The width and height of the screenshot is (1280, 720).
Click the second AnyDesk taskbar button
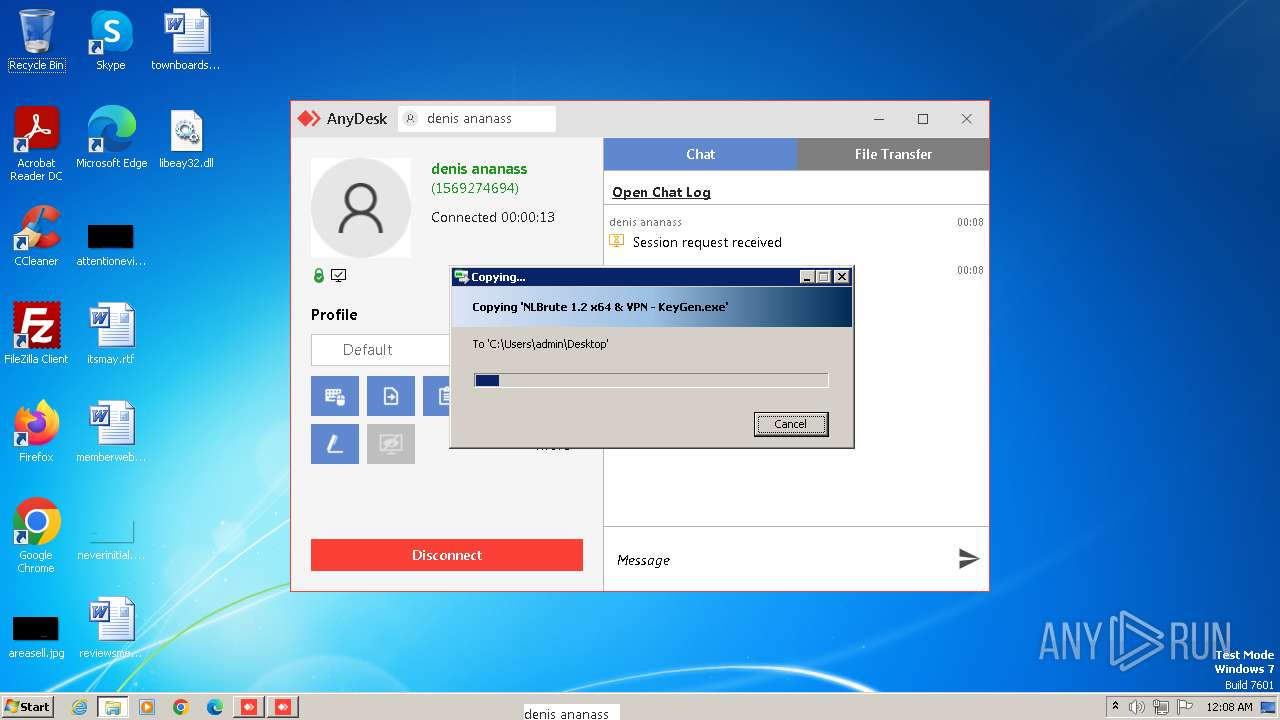click(283, 707)
